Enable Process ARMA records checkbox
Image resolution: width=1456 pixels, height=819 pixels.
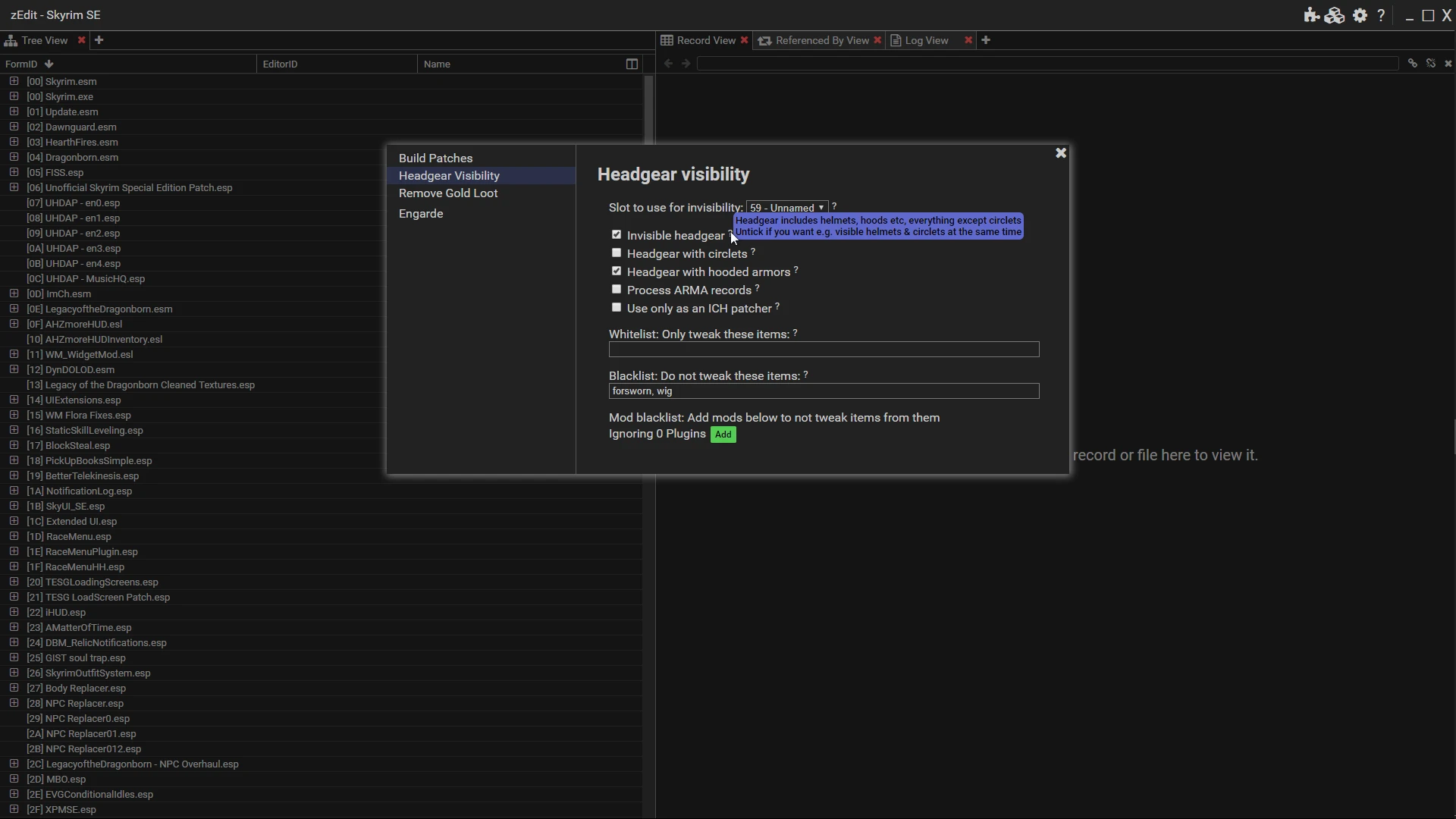[616, 289]
